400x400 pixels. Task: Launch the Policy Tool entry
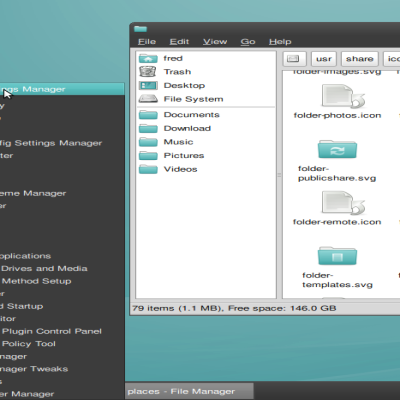28,344
